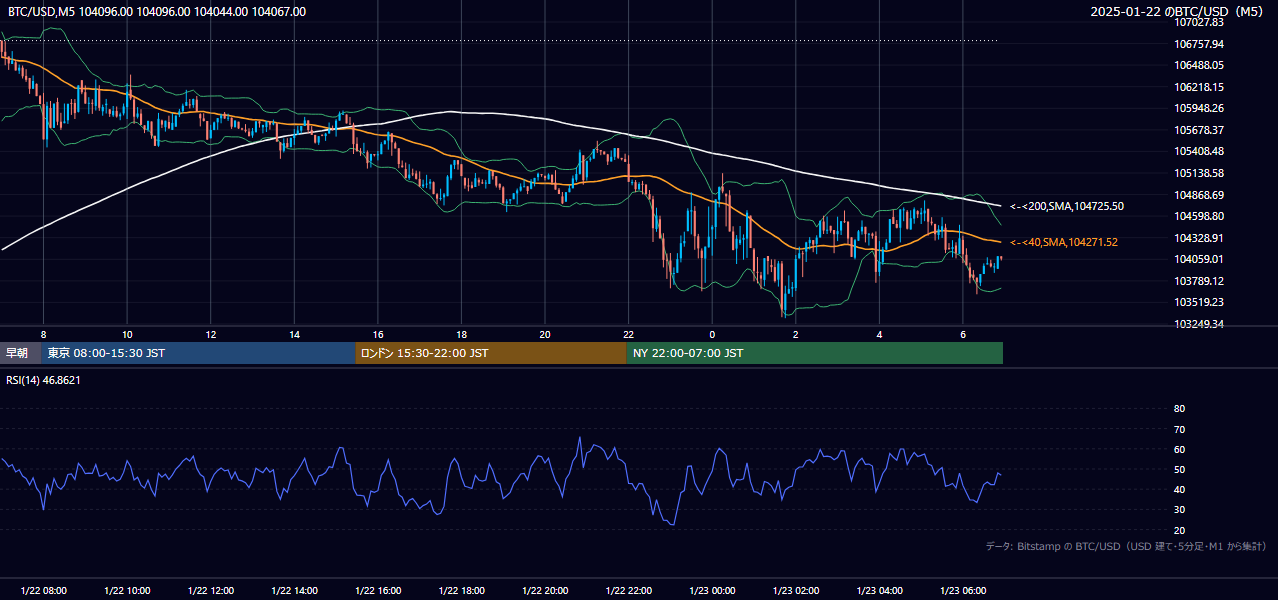Click hour axis label 16 under price chart

click(378, 334)
